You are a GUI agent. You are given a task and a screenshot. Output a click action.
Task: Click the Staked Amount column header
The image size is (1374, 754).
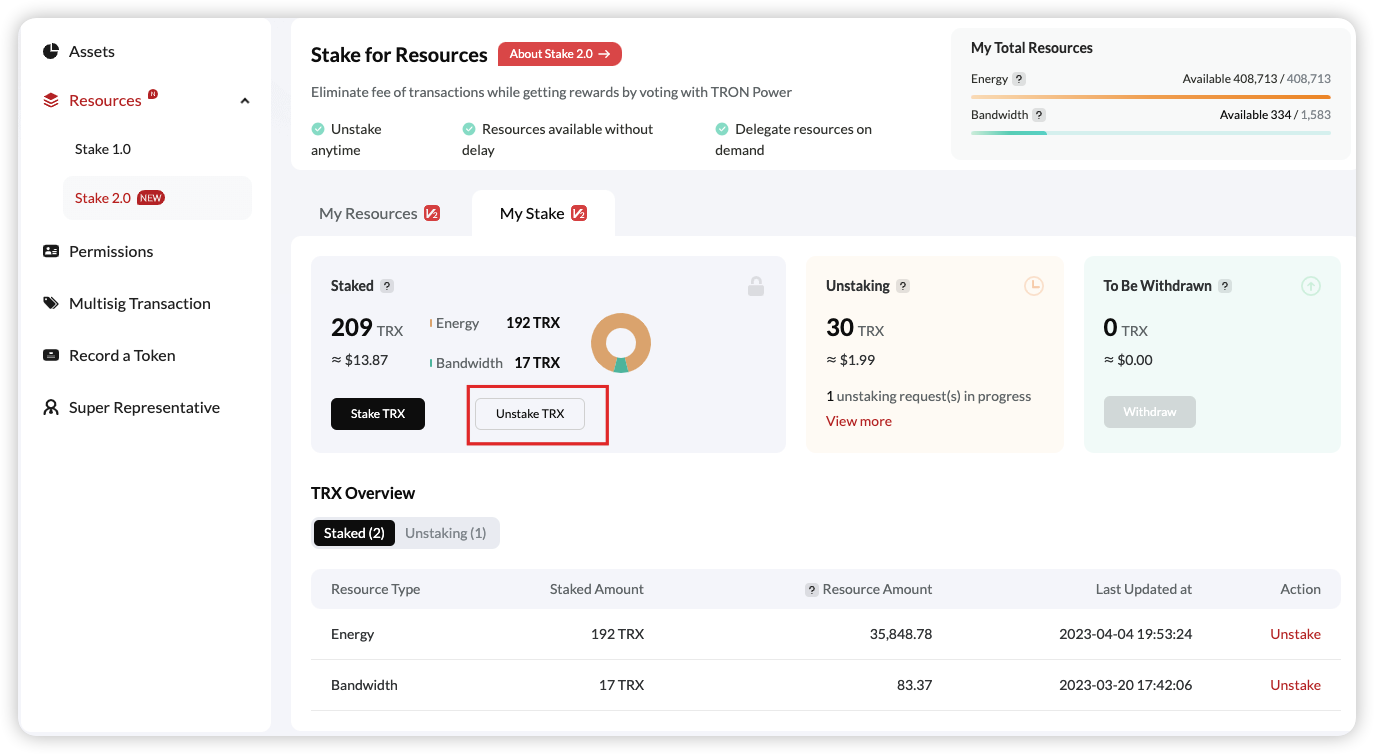click(597, 589)
